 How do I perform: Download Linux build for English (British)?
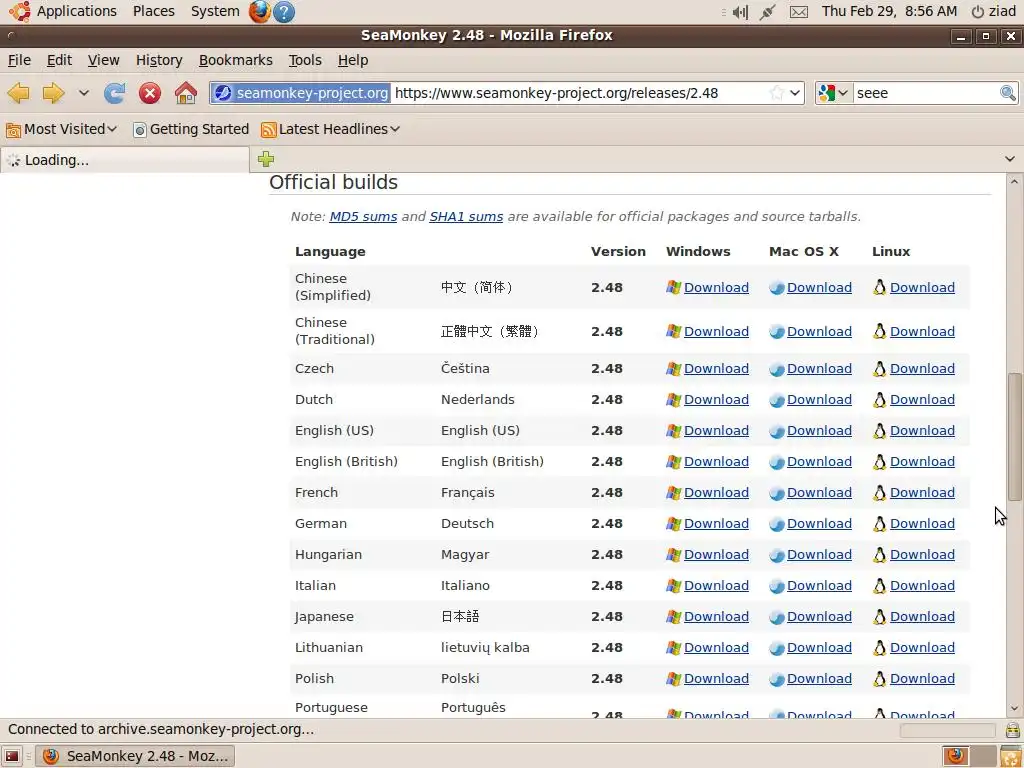point(922,462)
